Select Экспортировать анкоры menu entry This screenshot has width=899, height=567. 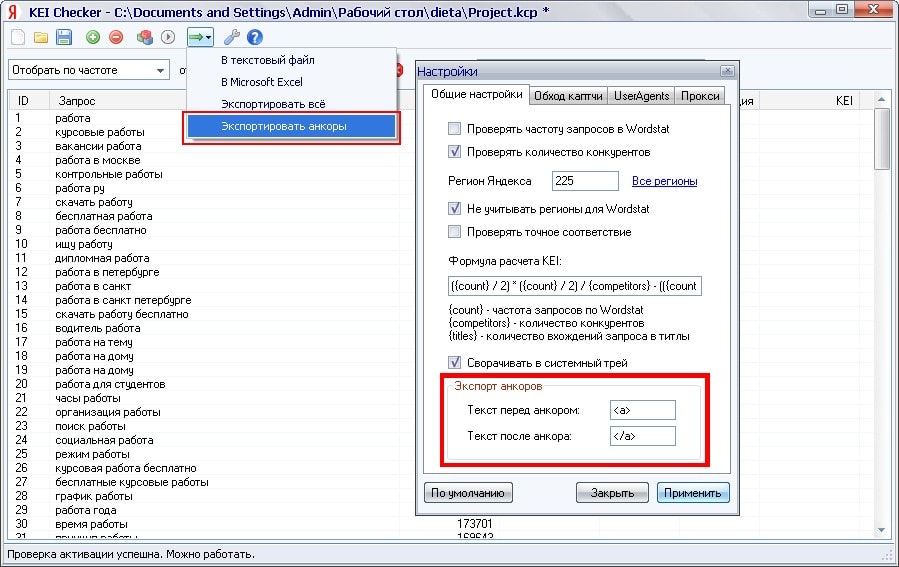pyautogui.click(x=291, y=126)
